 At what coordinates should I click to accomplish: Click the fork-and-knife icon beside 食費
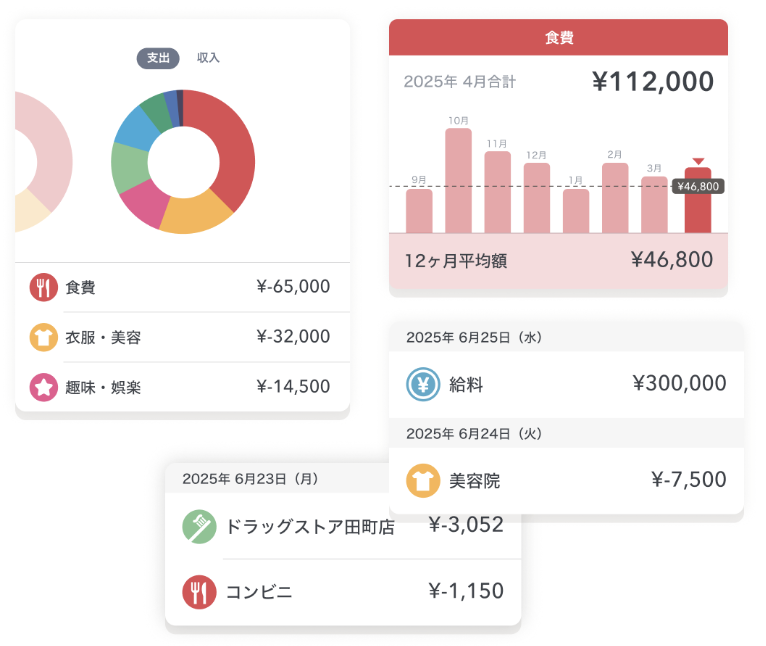43,287
